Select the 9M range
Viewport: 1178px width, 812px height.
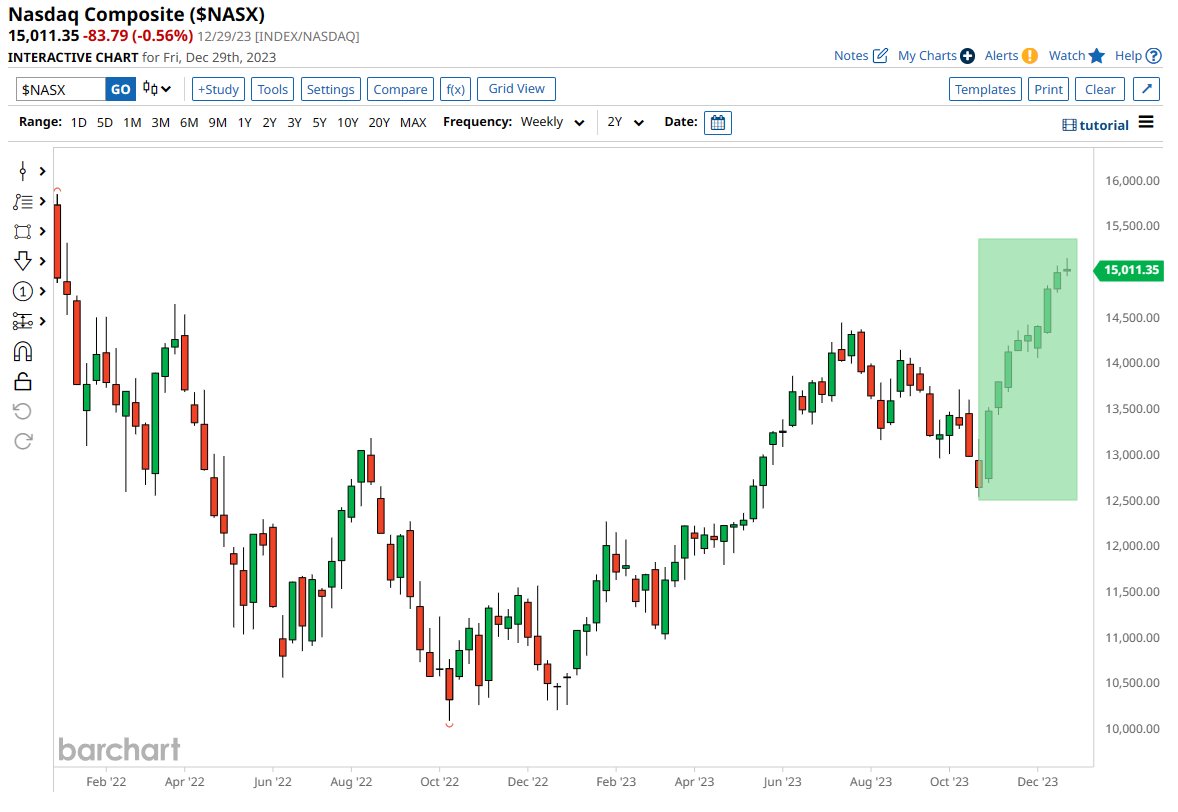pyautogui.click(x=217, y=122)
